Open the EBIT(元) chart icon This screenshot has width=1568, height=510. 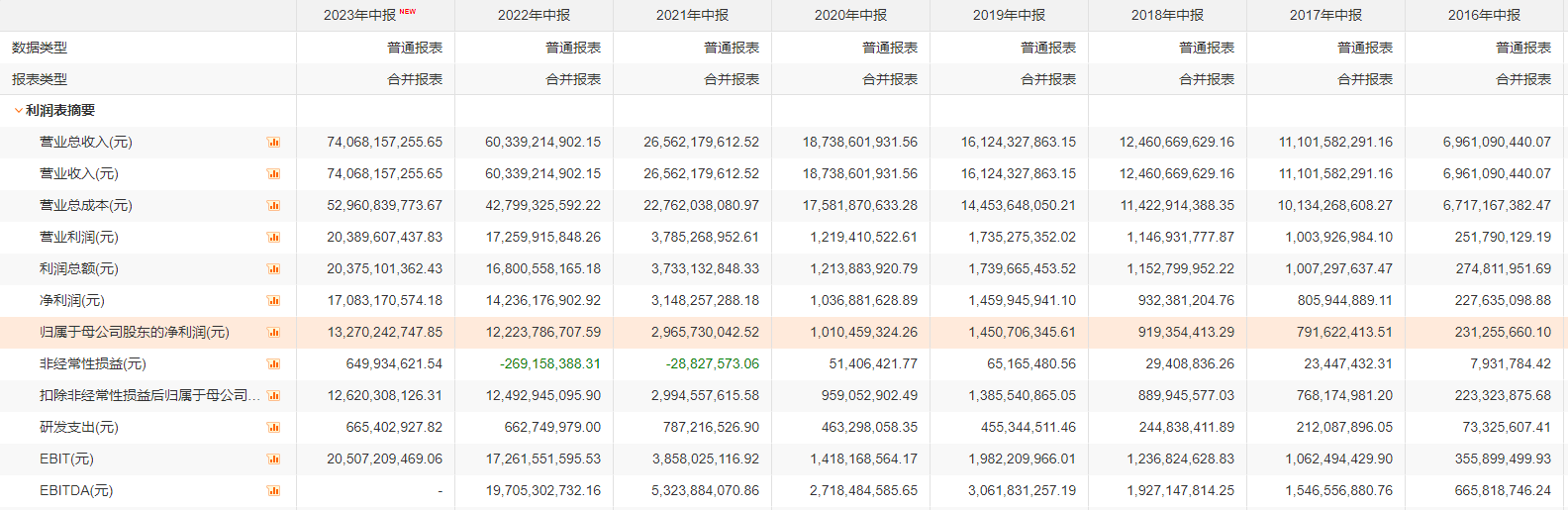click(x=274, y=459)
